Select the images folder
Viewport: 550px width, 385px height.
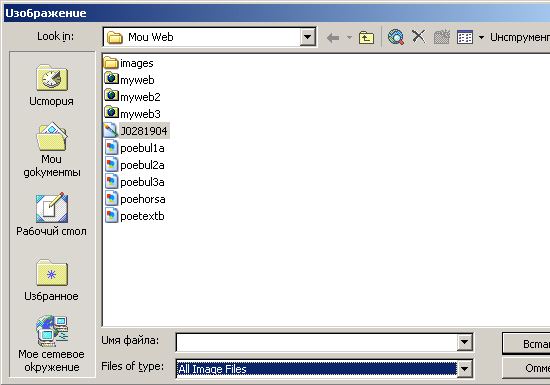[129, 63]
